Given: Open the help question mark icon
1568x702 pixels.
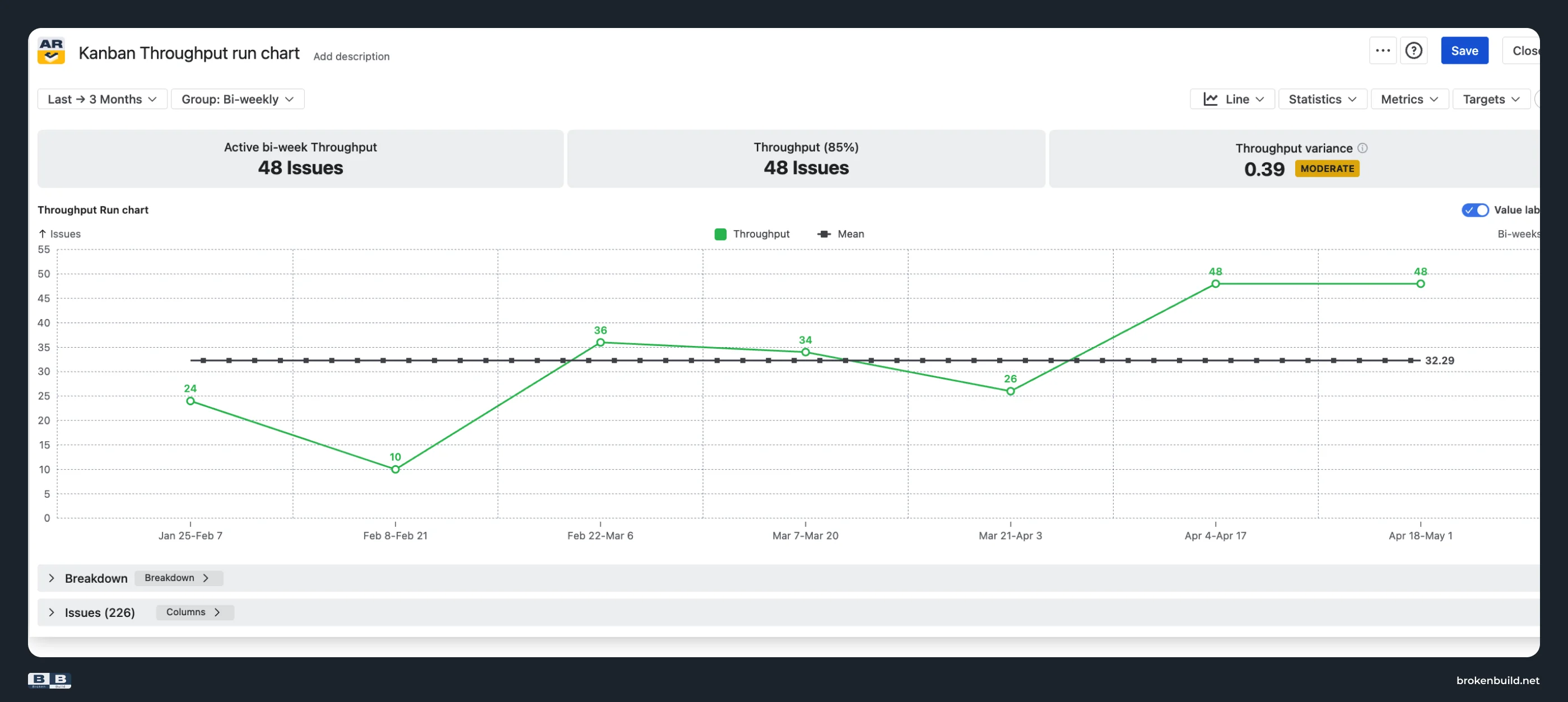Looking at the screenshot, I should pyautogui.click(x=1413, y=50).
